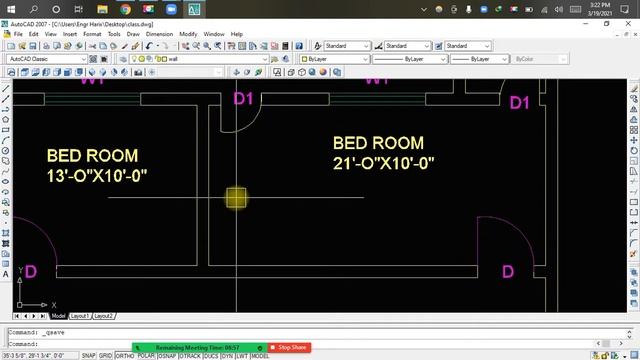Open the wall layer dropdown
Screen dimensions: 640x360
(x=264, y=59)
